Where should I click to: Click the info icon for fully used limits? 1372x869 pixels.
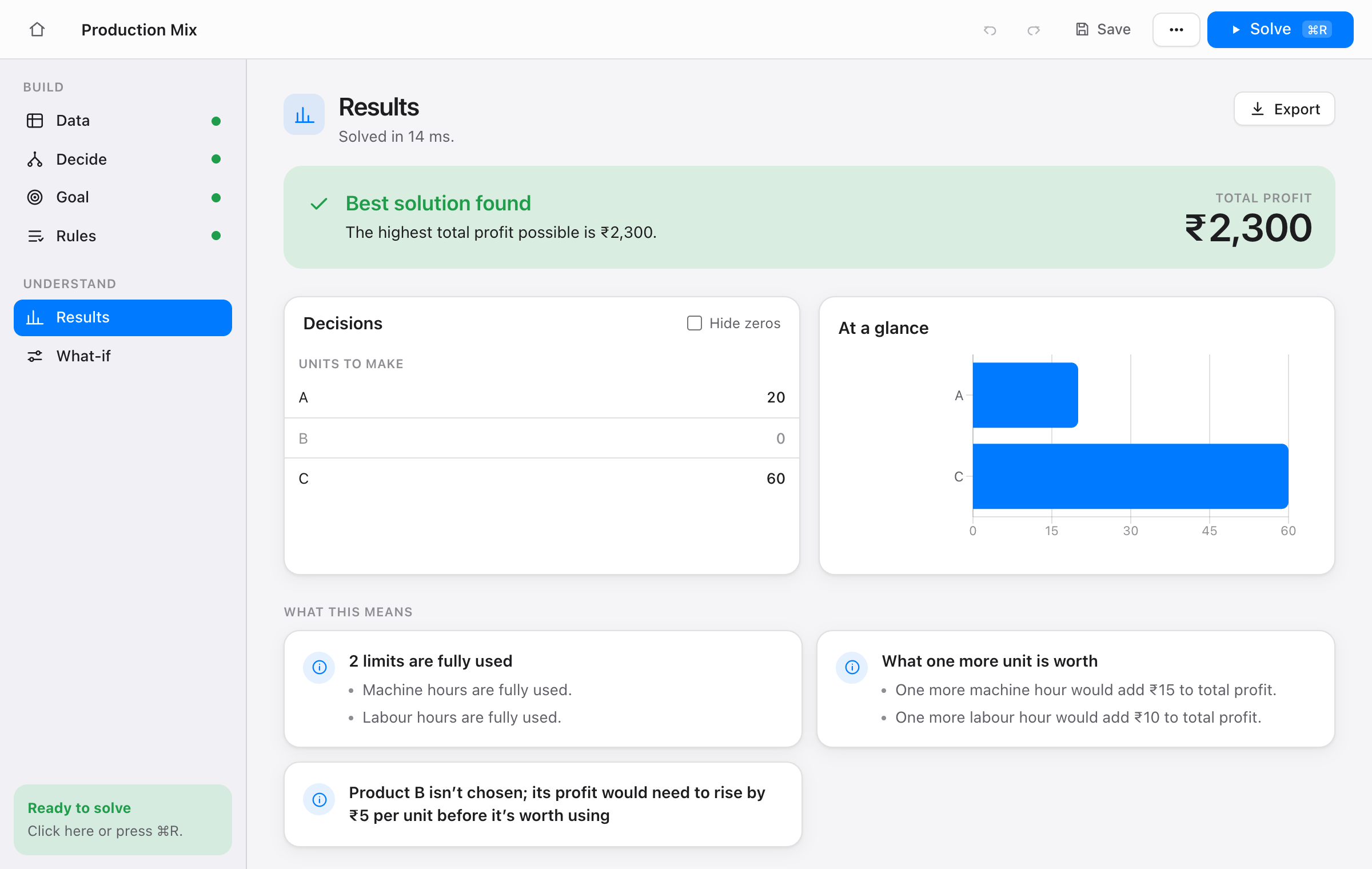click(x=319, y=667)
